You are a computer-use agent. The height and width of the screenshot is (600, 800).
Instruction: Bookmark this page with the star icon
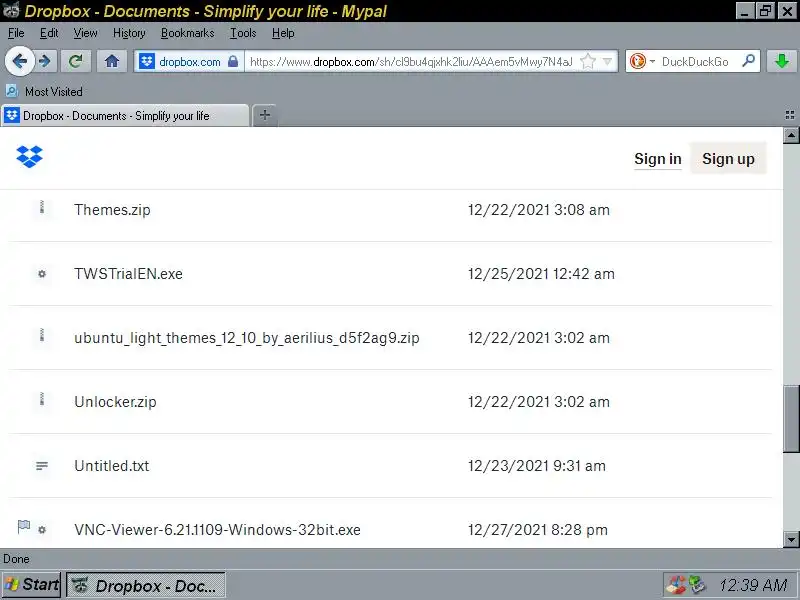(588, 62)
